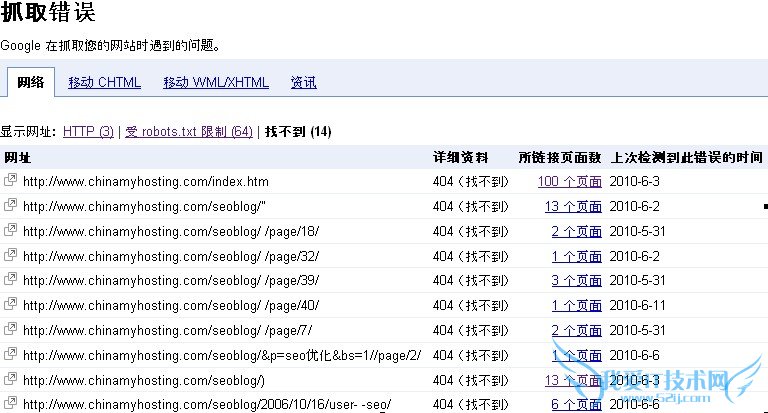Open external link icon for &p=seo row
Screen dimensions: 768x413
click(x=10, y=354)
